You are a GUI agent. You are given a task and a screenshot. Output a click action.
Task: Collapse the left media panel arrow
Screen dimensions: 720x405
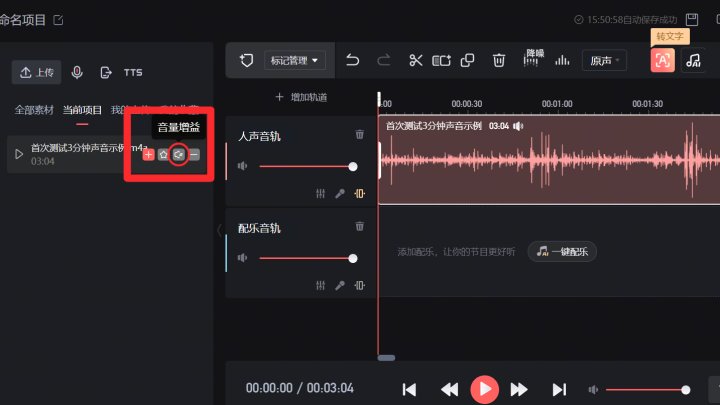pos(219,230)
